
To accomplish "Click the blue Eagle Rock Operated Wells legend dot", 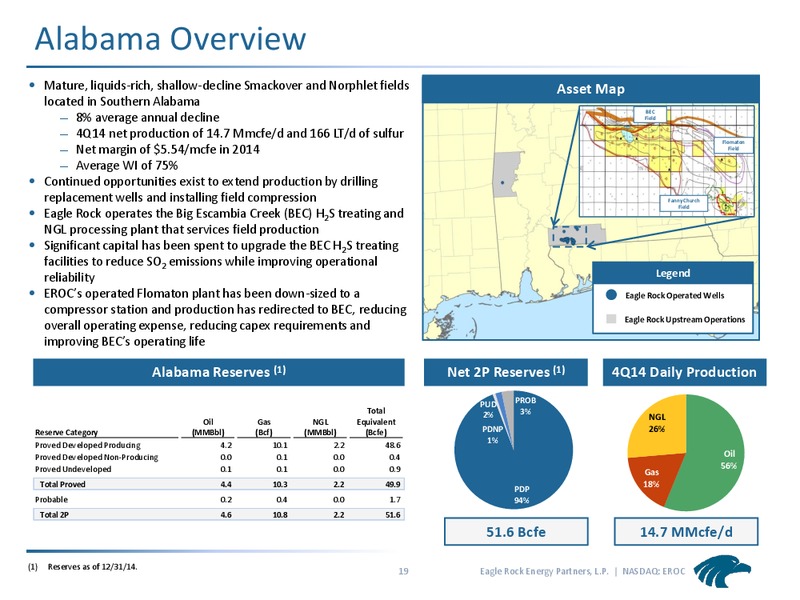I will pos(611,295).
